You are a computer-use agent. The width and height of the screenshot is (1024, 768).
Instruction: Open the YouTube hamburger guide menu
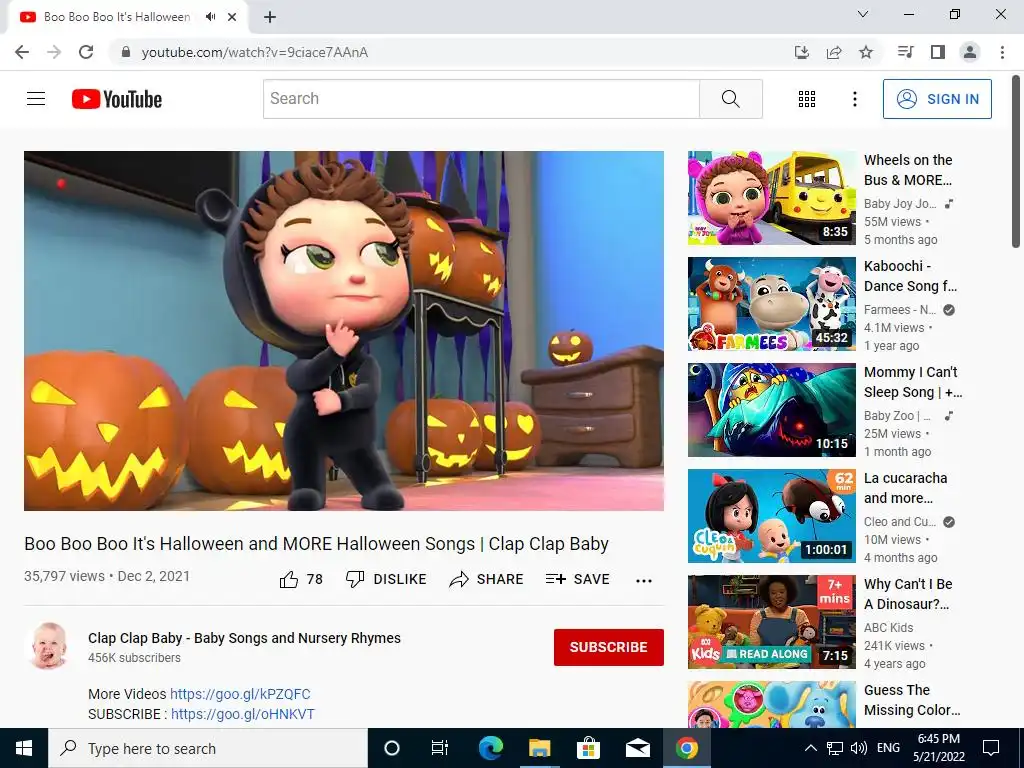pyautogui.click(x=36, y=99)
